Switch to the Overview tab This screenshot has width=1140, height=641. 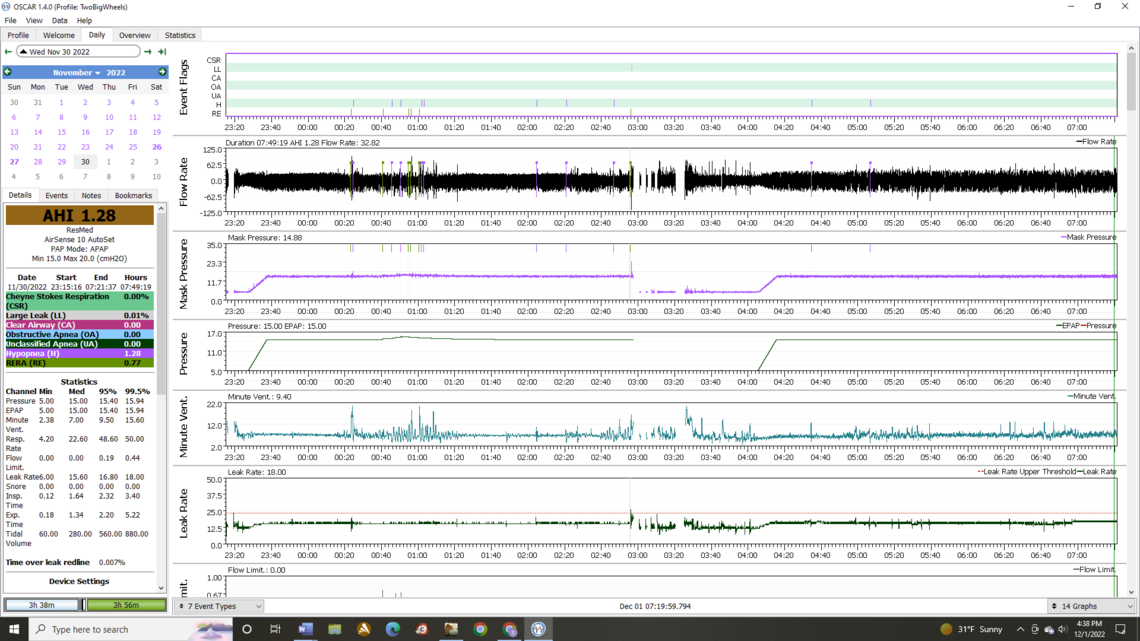pos(135,35)
